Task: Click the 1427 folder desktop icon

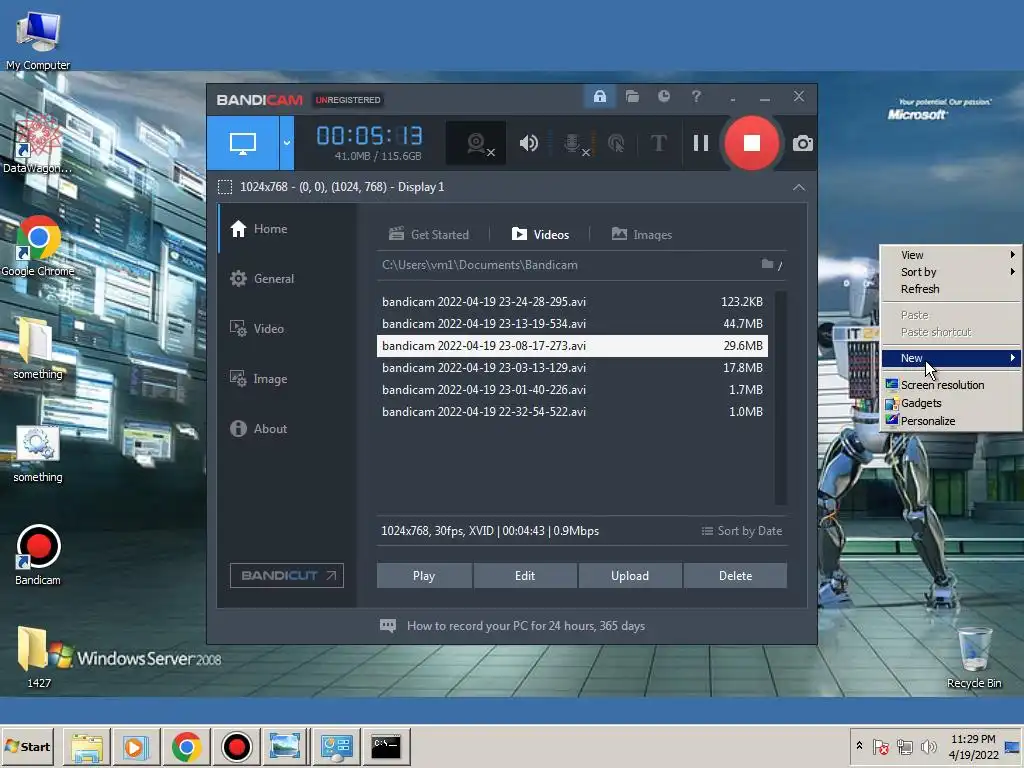Action: [x=38, y=657]
